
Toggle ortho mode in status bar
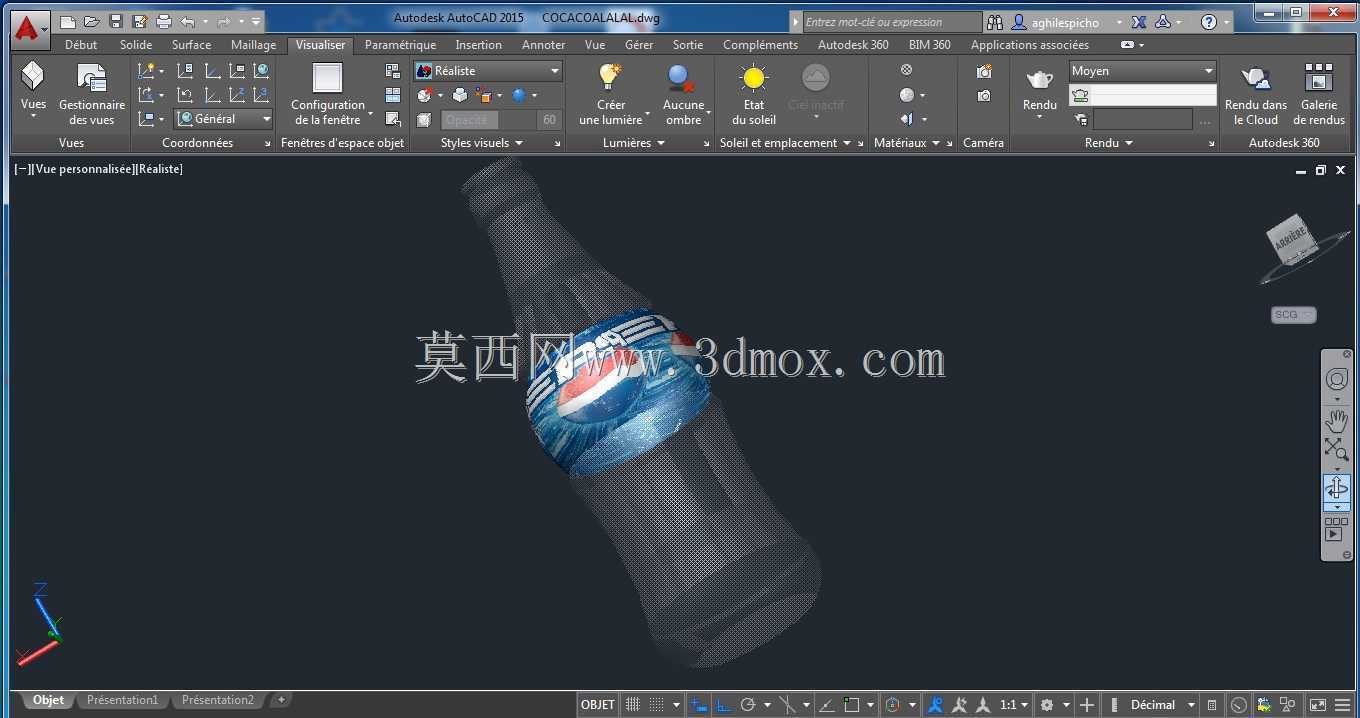click(723, 705)
